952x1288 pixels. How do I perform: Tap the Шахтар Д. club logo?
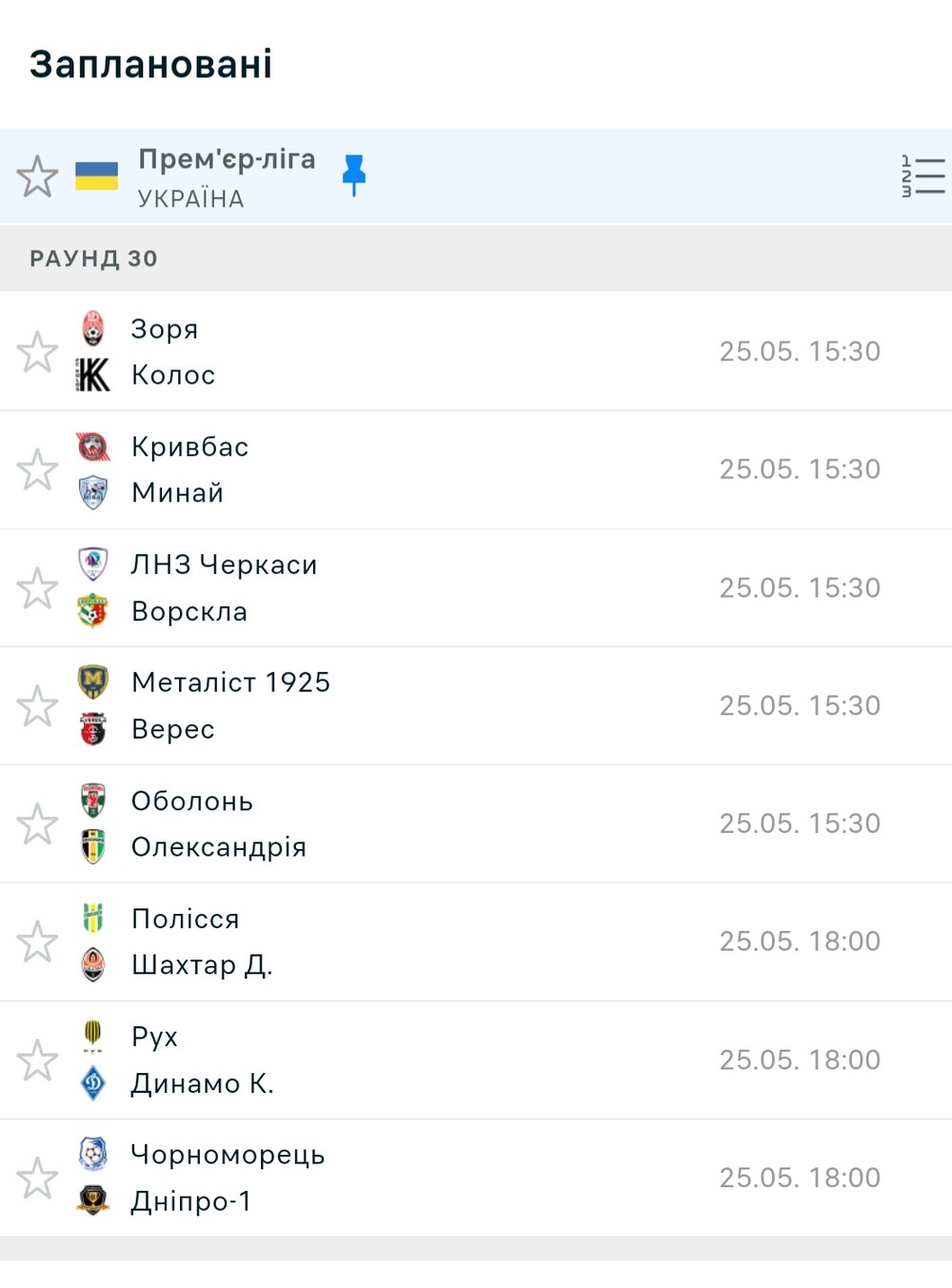[92, 964]
